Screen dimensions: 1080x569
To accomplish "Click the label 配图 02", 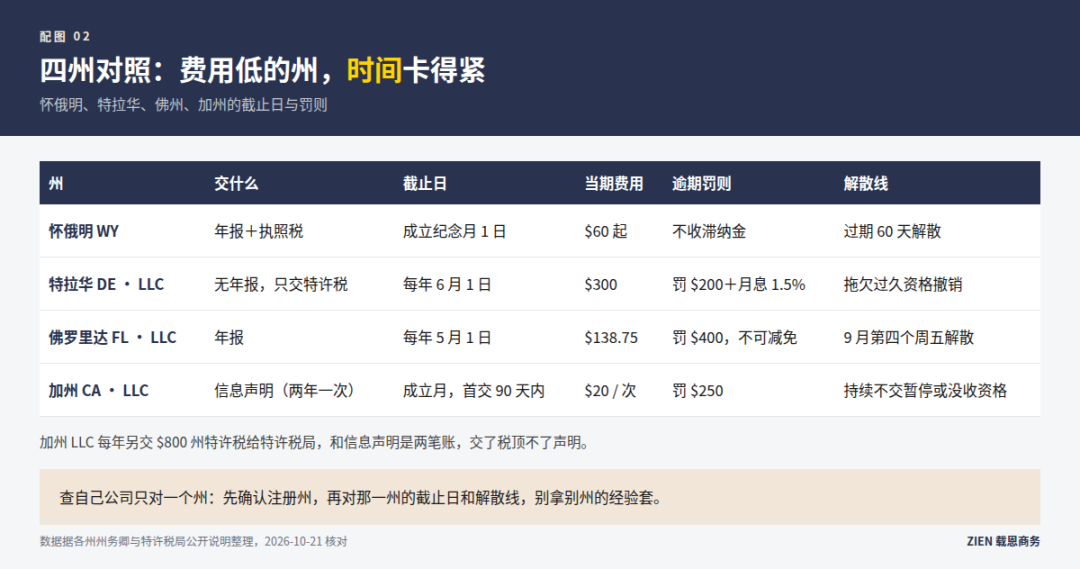I will pyautogui.click(x=65, y=37).
